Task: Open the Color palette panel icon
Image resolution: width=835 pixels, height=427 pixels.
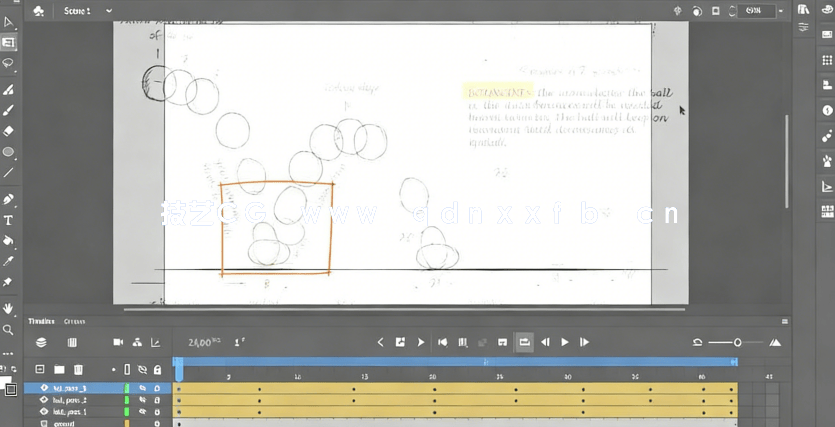Action: [827, 10]
